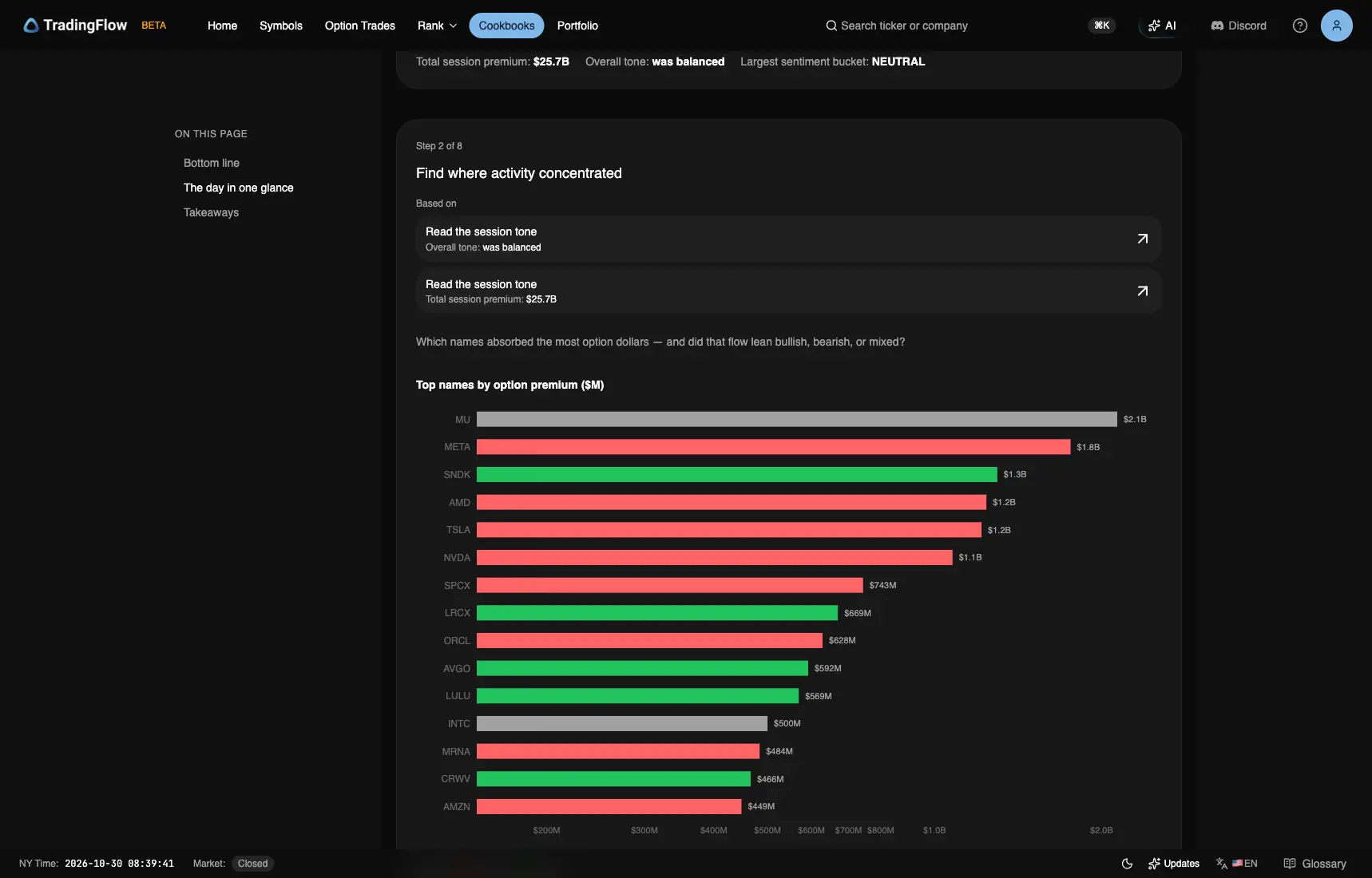
Task: Open the Symbols page
Action: coord(281,26)
